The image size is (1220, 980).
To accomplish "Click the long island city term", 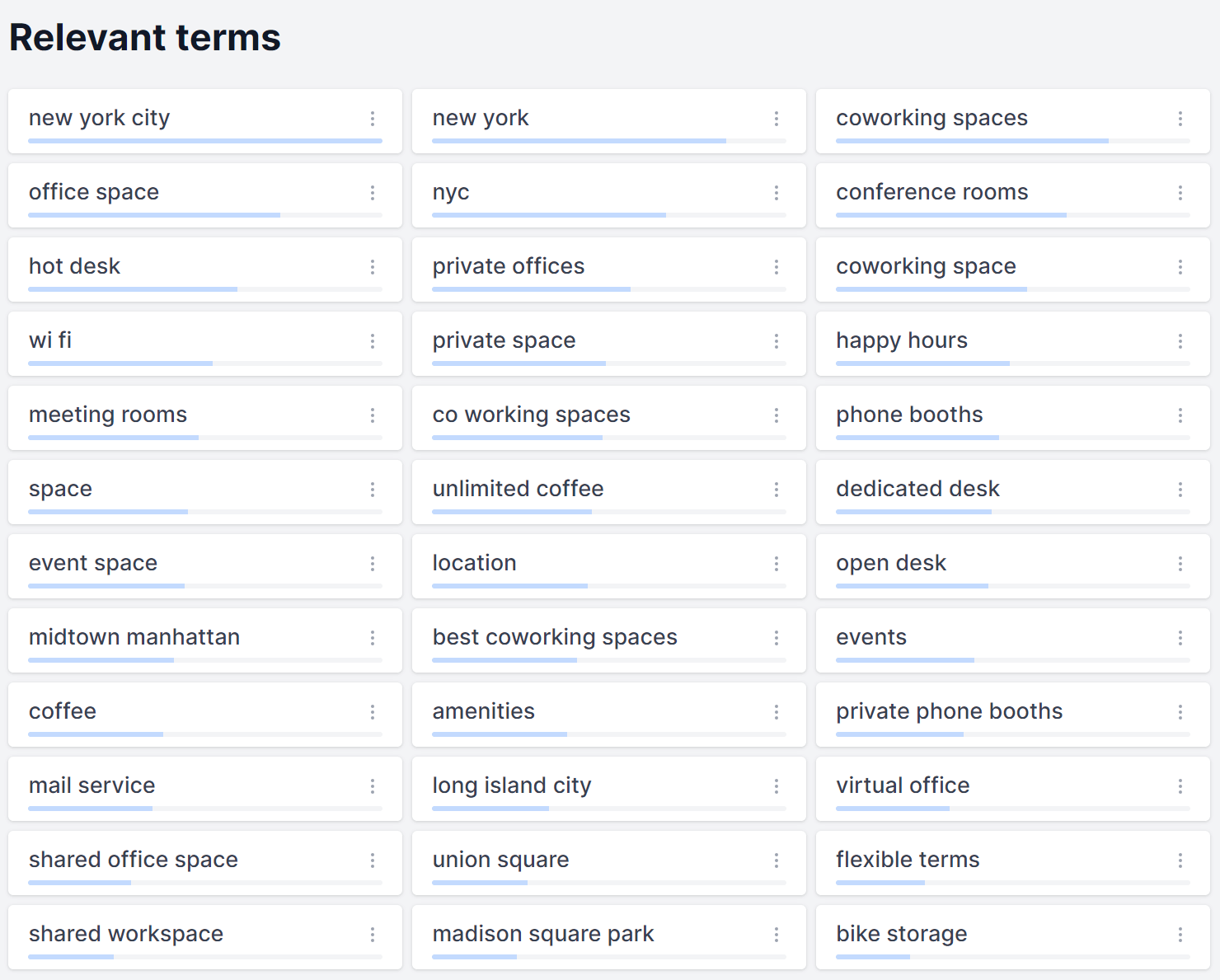I will click(x=511, y=785).
